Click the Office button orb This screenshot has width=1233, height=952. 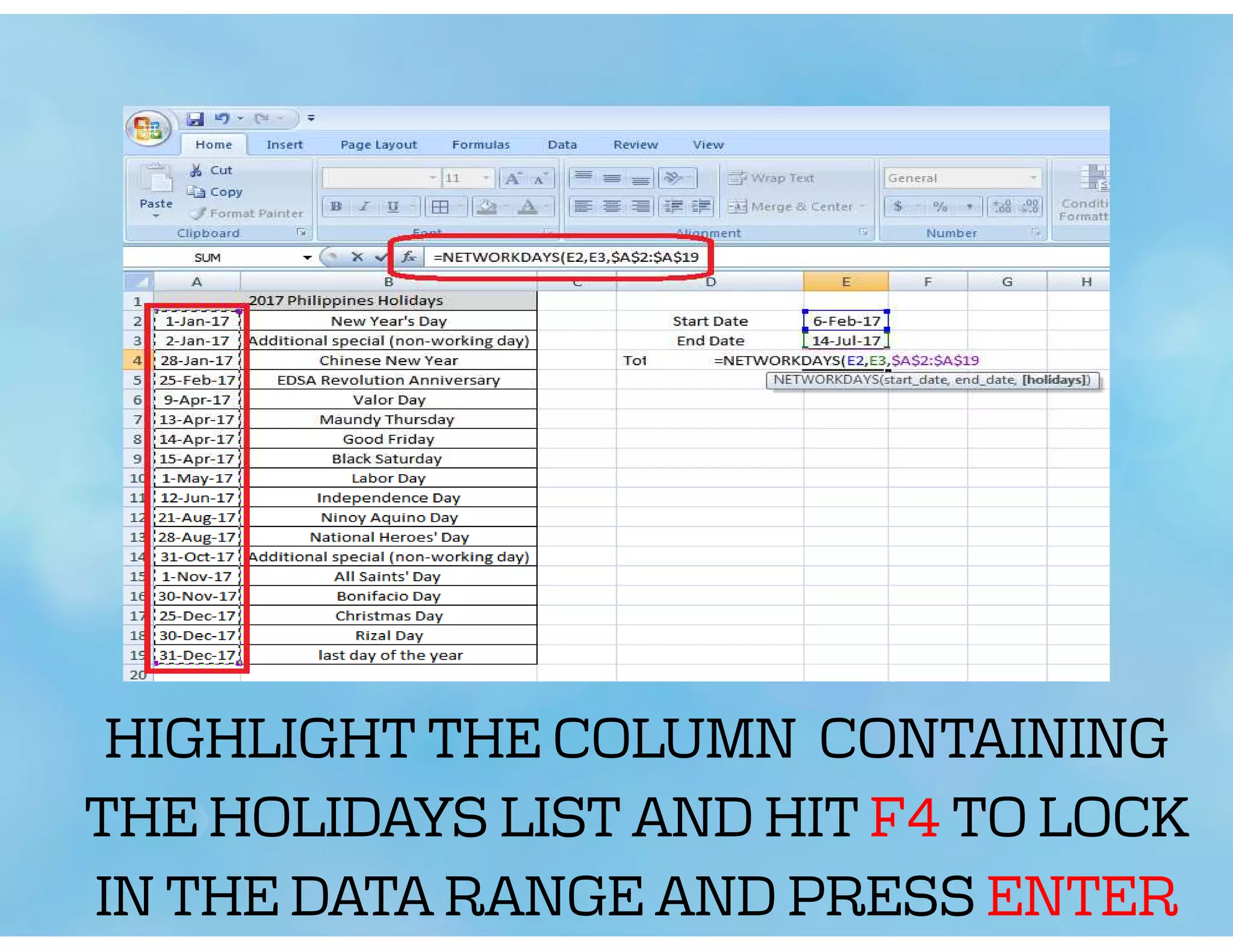tap(148, 128)
